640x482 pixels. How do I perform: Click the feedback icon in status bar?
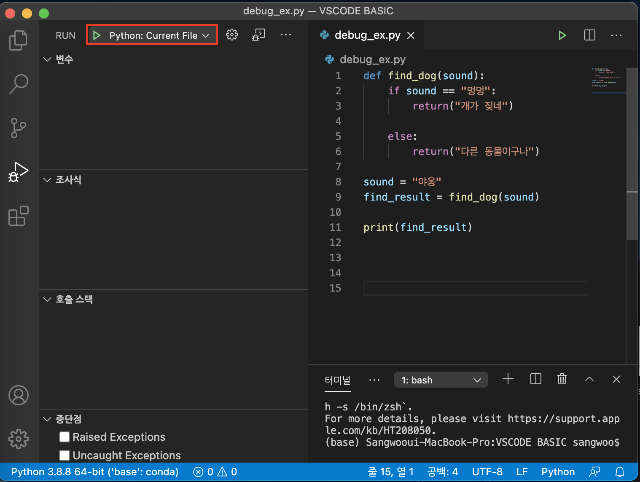pos(595,472)
